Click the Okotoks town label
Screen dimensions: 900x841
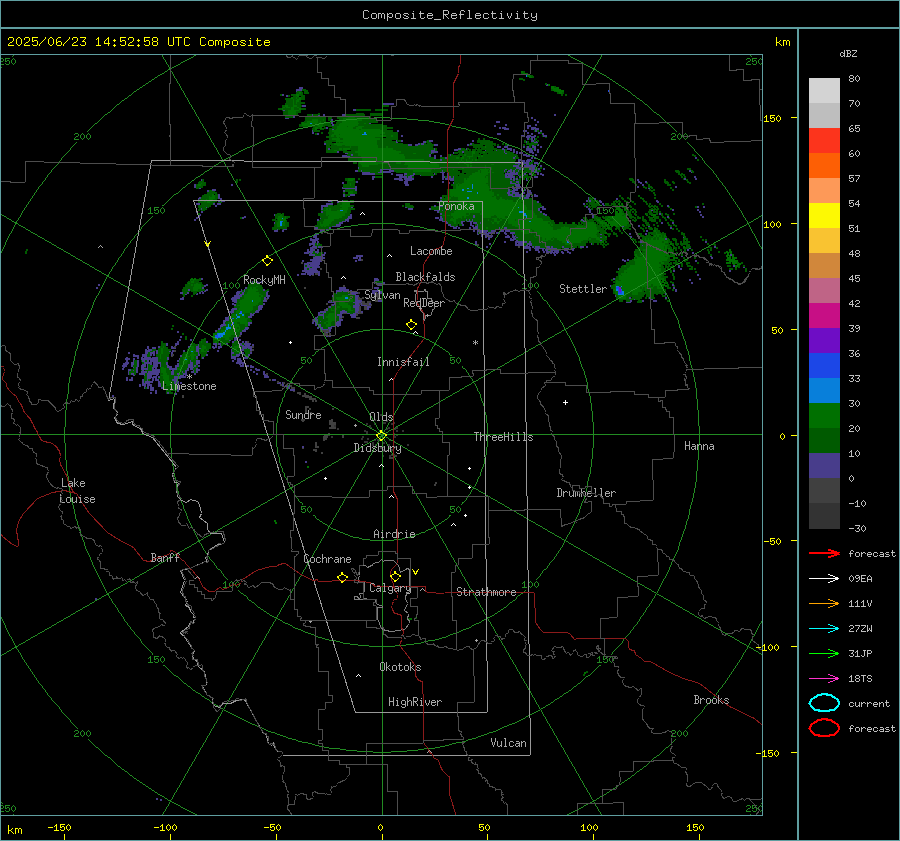[400, 667]
